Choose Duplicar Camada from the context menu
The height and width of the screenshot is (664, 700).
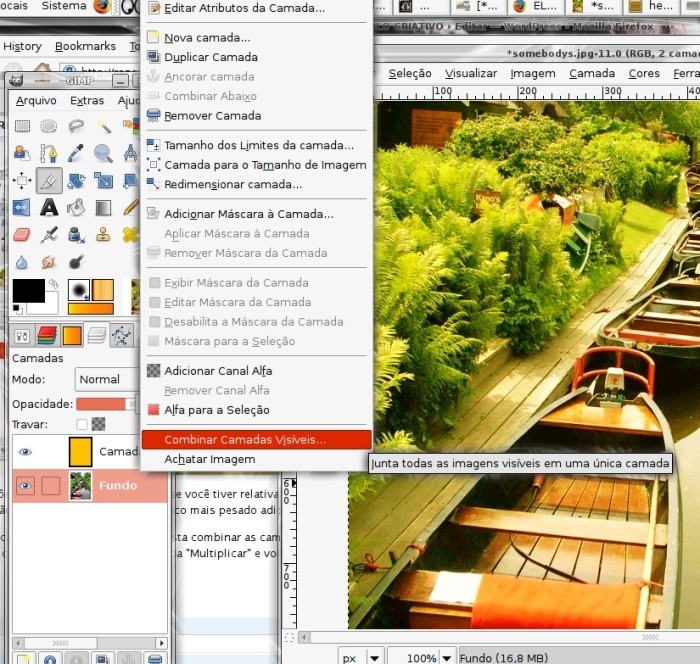click(x=257, y=57)
